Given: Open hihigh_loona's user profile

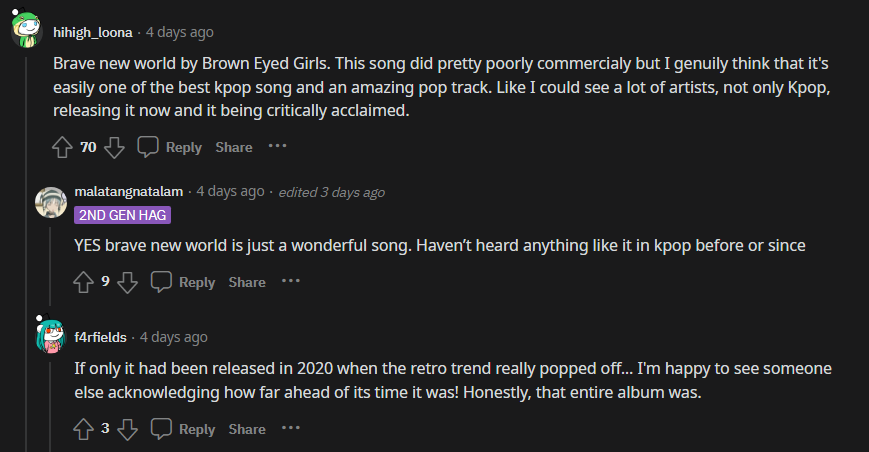Looking at the screenshot, I should [92, 32].
